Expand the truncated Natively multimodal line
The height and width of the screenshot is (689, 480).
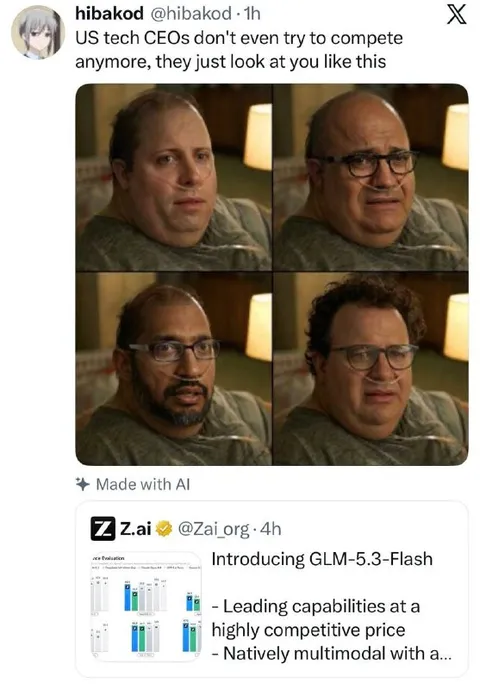331,653
